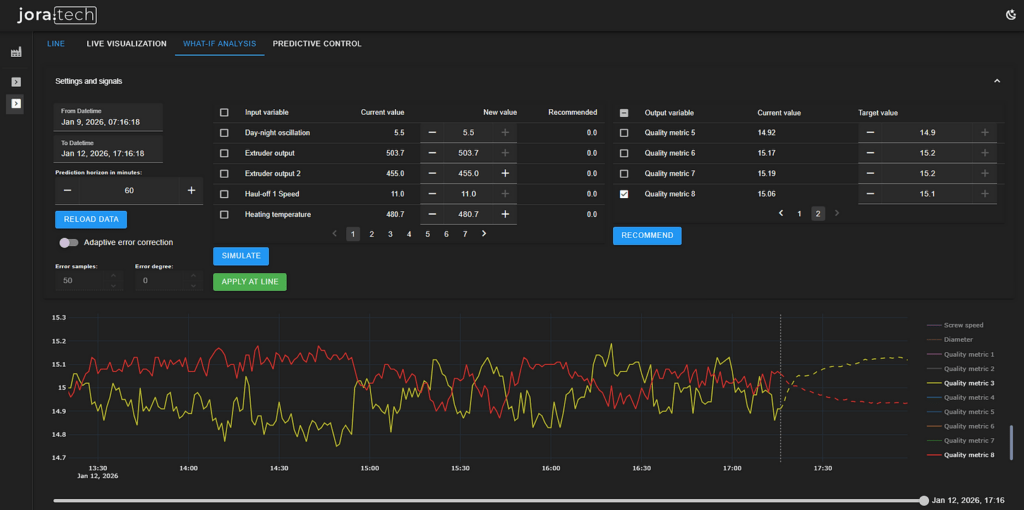Screen dimensions: 1024x510
Task: Switch to Predictive Control tab
Action: click(317, 44)
